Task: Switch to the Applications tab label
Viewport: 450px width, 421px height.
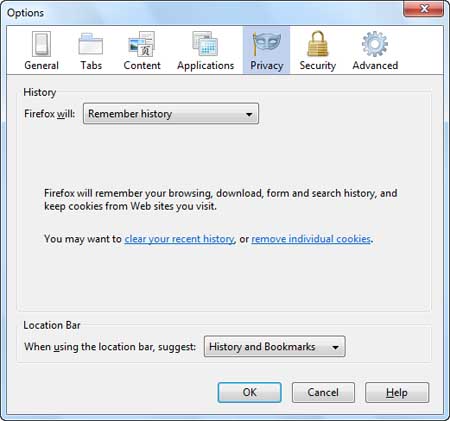Action: (206, 66)
